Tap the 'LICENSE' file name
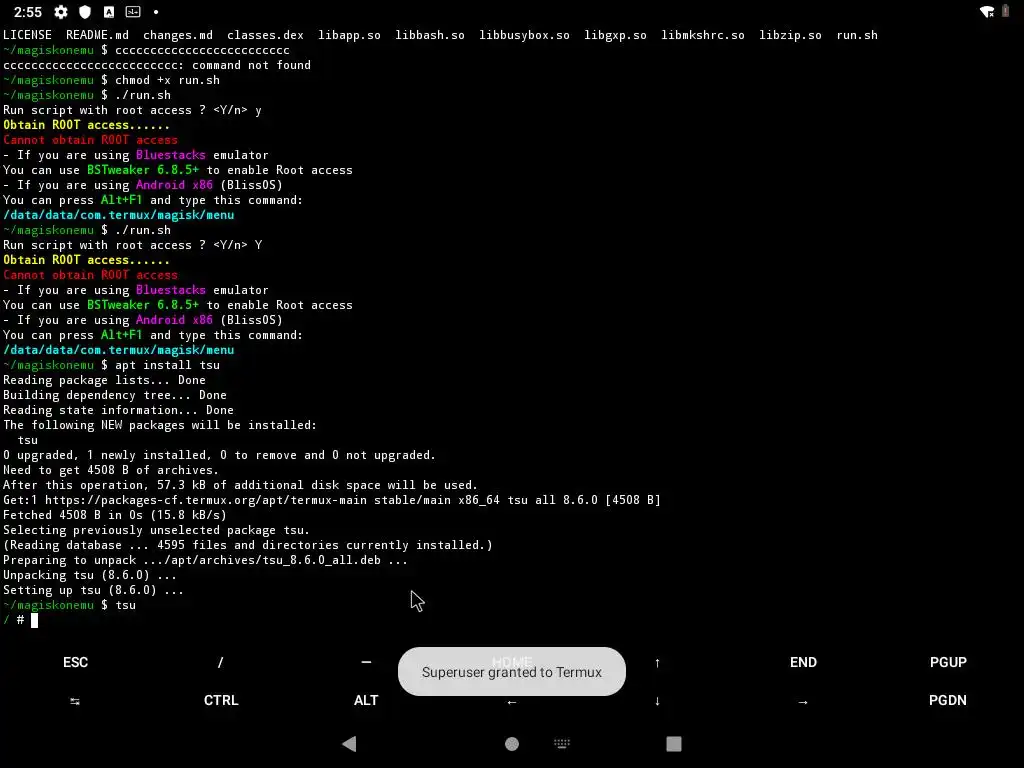This screenshot has height=768, width=1024. (27, 35)
